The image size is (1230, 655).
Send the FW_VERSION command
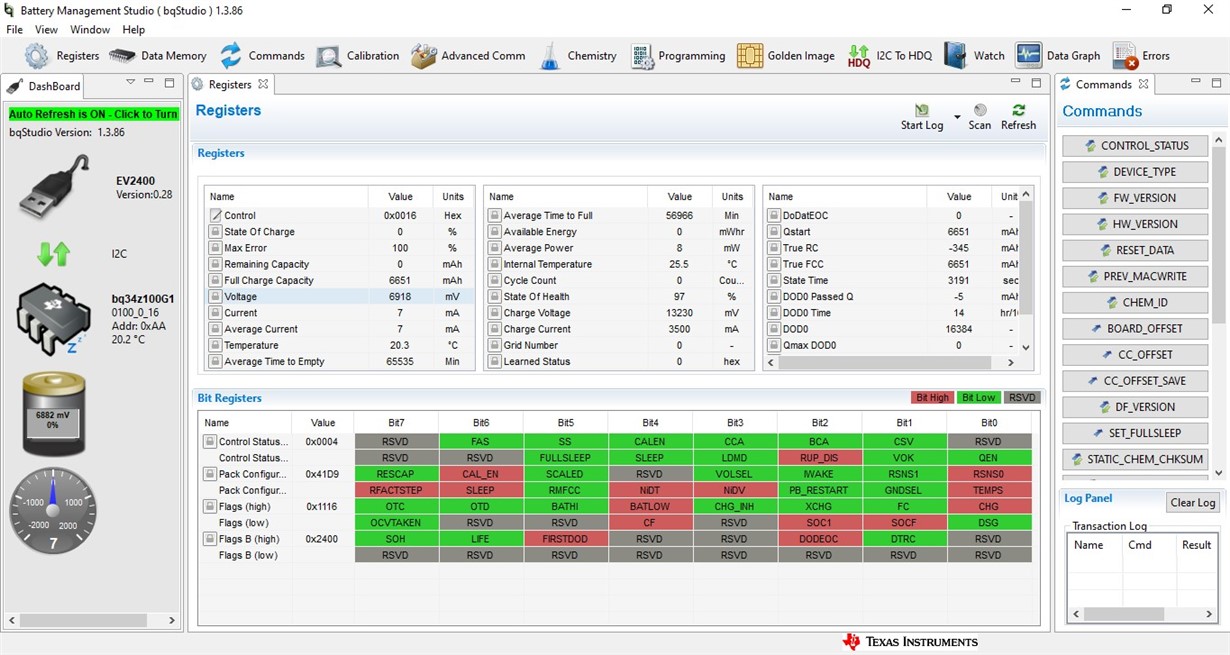tap(1135, 198)
